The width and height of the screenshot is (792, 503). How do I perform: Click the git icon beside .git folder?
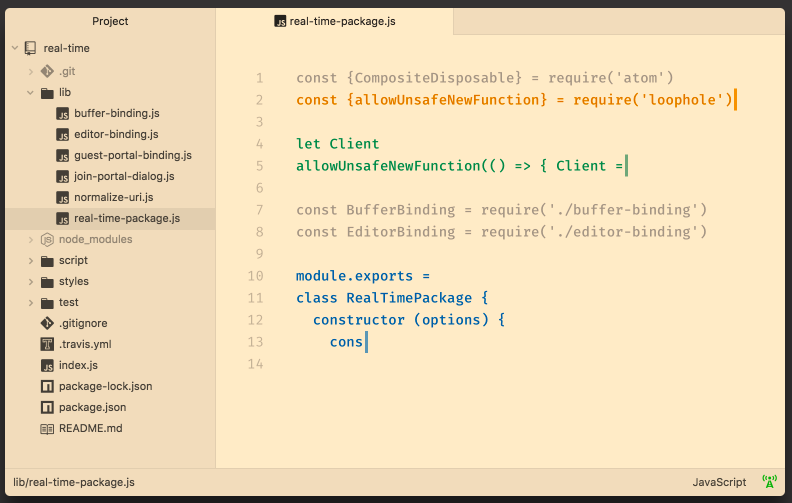click(46, 71)
